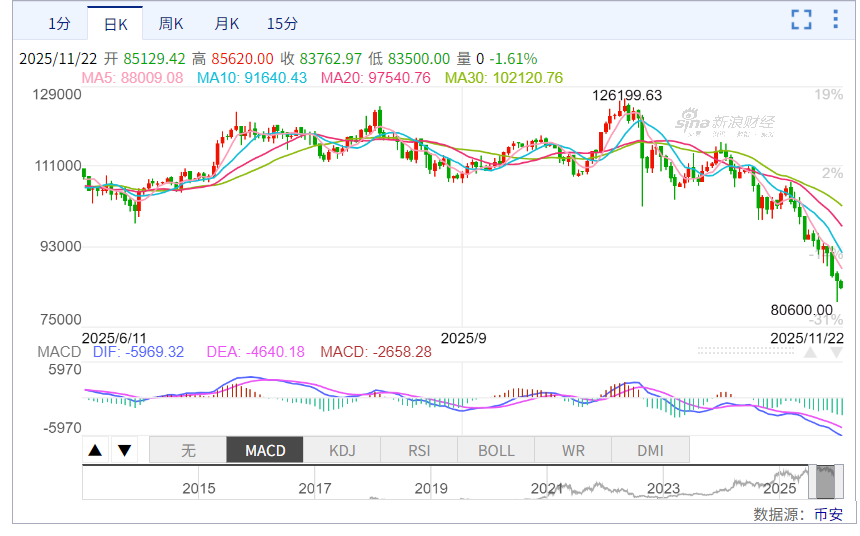Switch indicator to RSI
Viewport: 860px width, 536px height.
[x=419, y=450]
